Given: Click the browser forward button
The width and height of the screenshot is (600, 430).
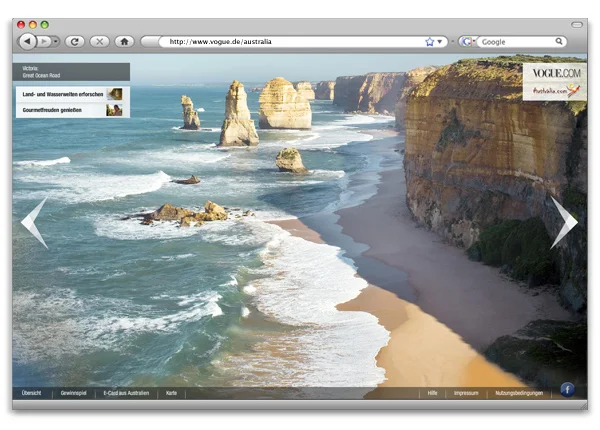Looking at the screenshot, I should tap(46, 42).
